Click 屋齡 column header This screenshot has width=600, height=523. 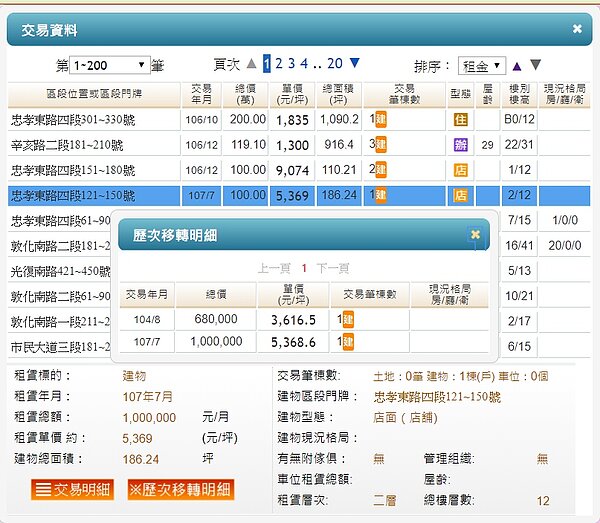(x=488, y=94)
